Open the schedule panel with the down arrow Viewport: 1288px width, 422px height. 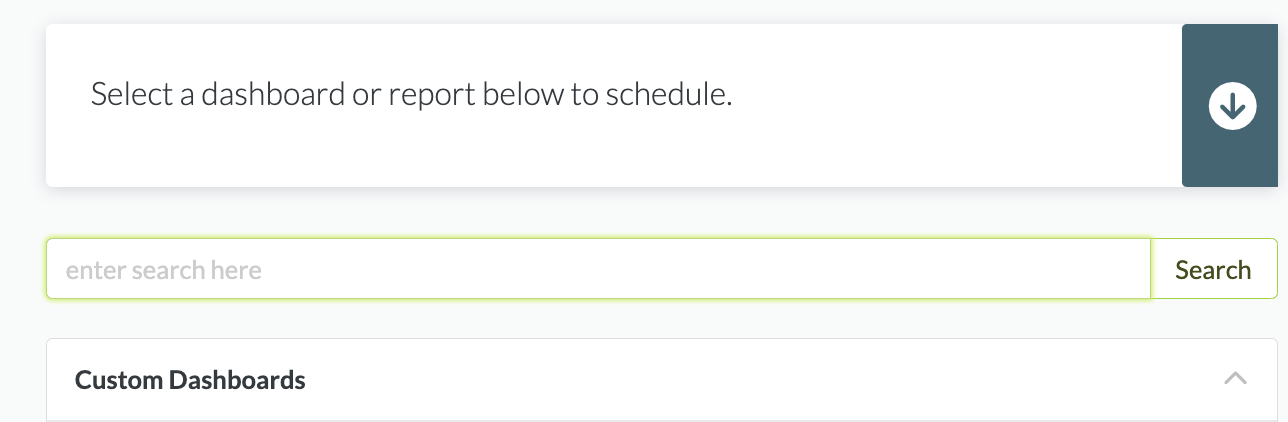click(x=1232, y=106)
